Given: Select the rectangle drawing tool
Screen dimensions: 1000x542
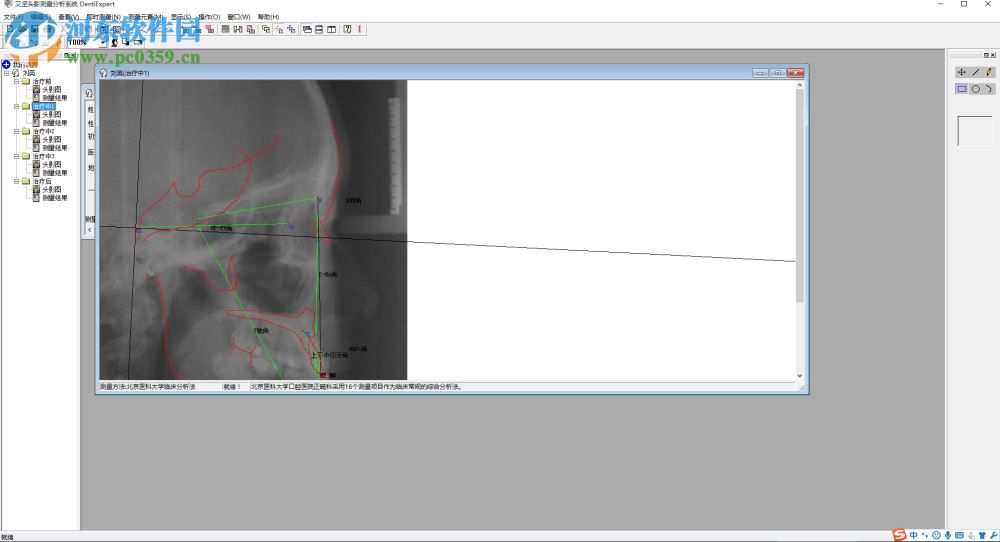Looking at the screenshot, I should pos(962,89).
